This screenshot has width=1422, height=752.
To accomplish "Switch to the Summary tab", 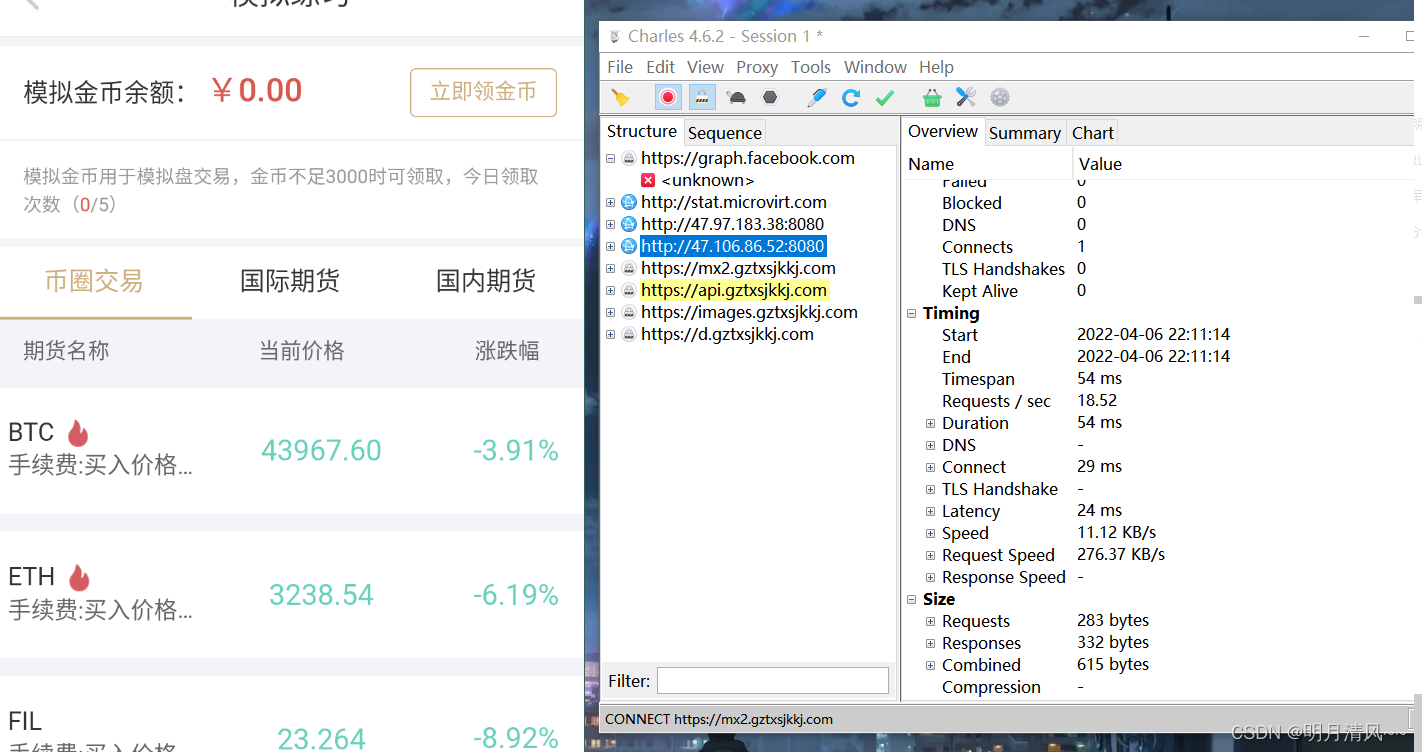I will pyautogui.click(x=1025, y=133).
